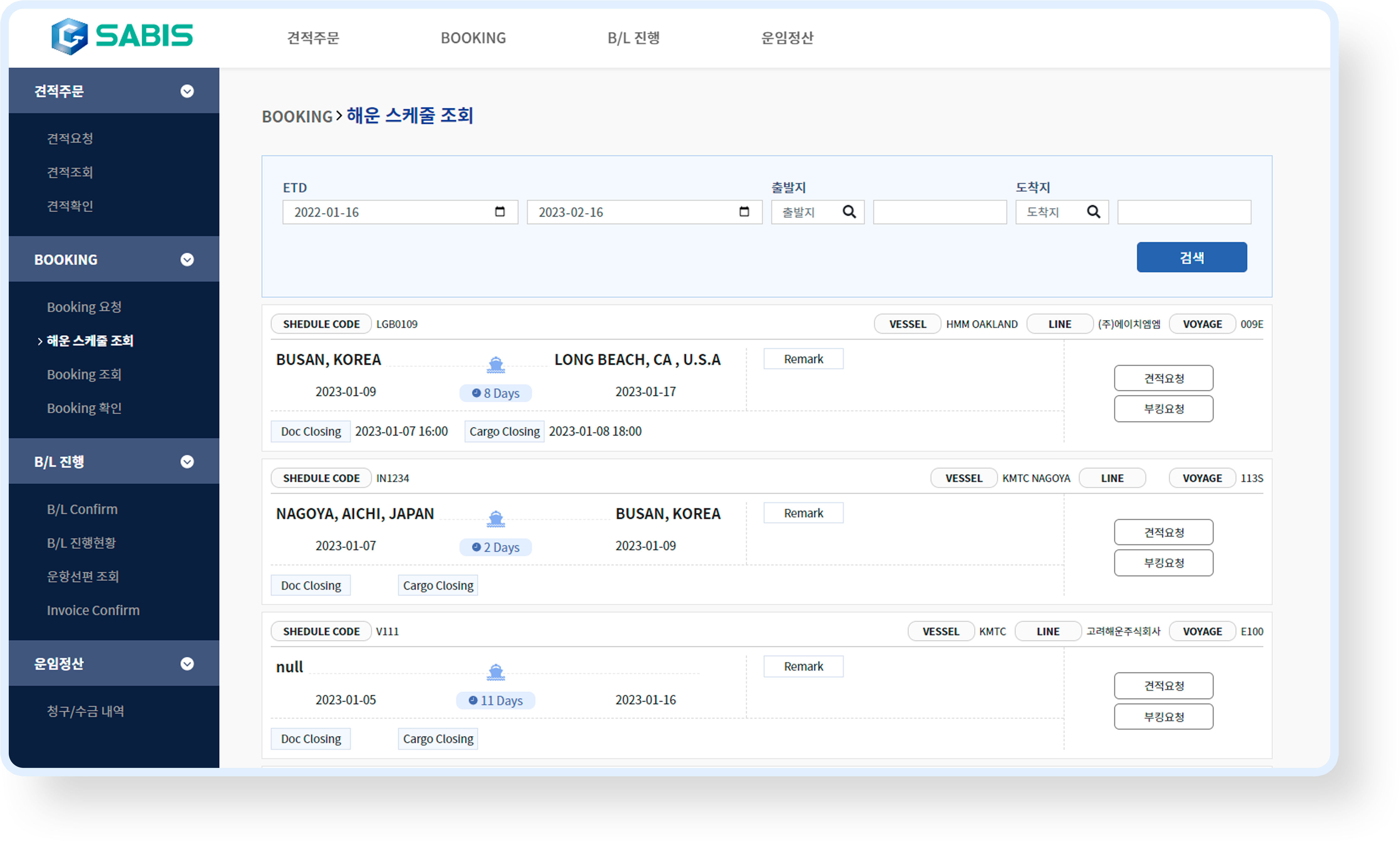
Task: Click Cargo Closing label with 2023-01-08 18:00
Action: pyautogui.click(x=504, y=431)
